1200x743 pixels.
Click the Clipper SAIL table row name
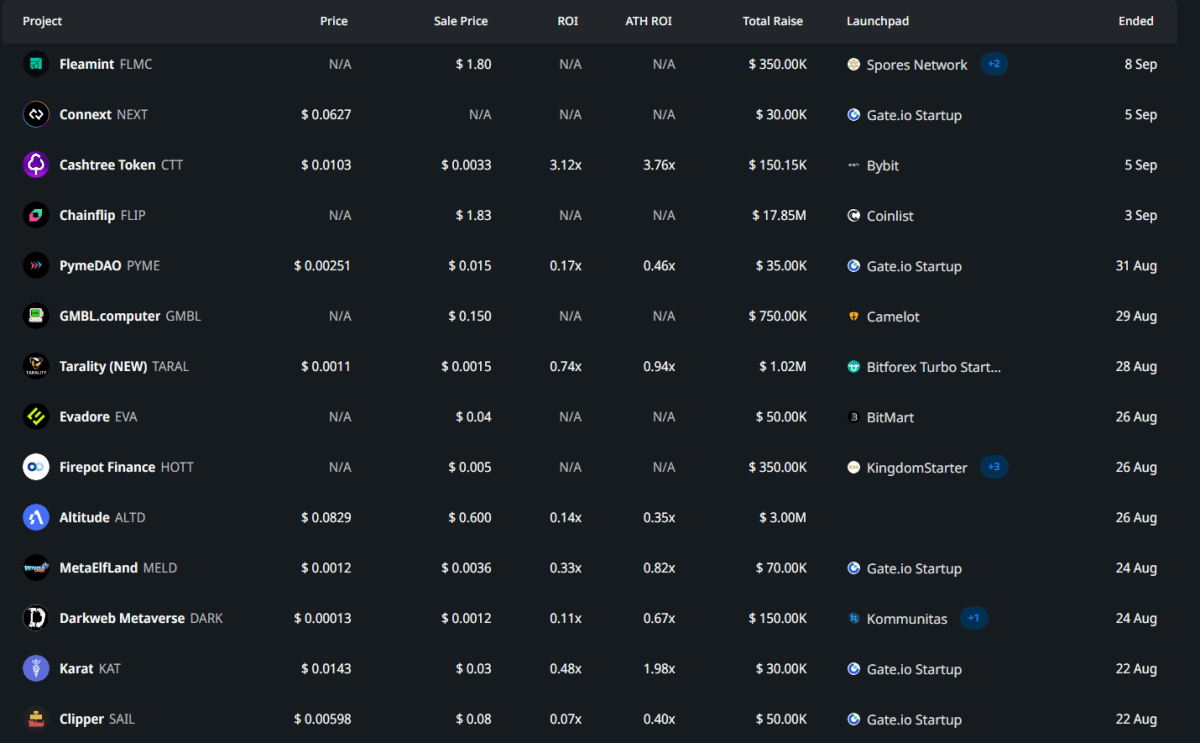(81, 719)
